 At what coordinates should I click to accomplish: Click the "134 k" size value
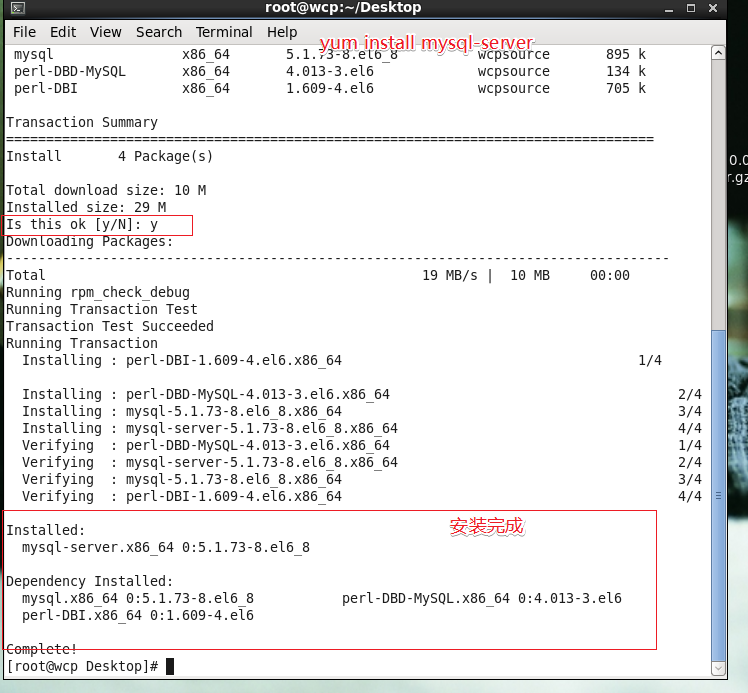tap(626, 72)
